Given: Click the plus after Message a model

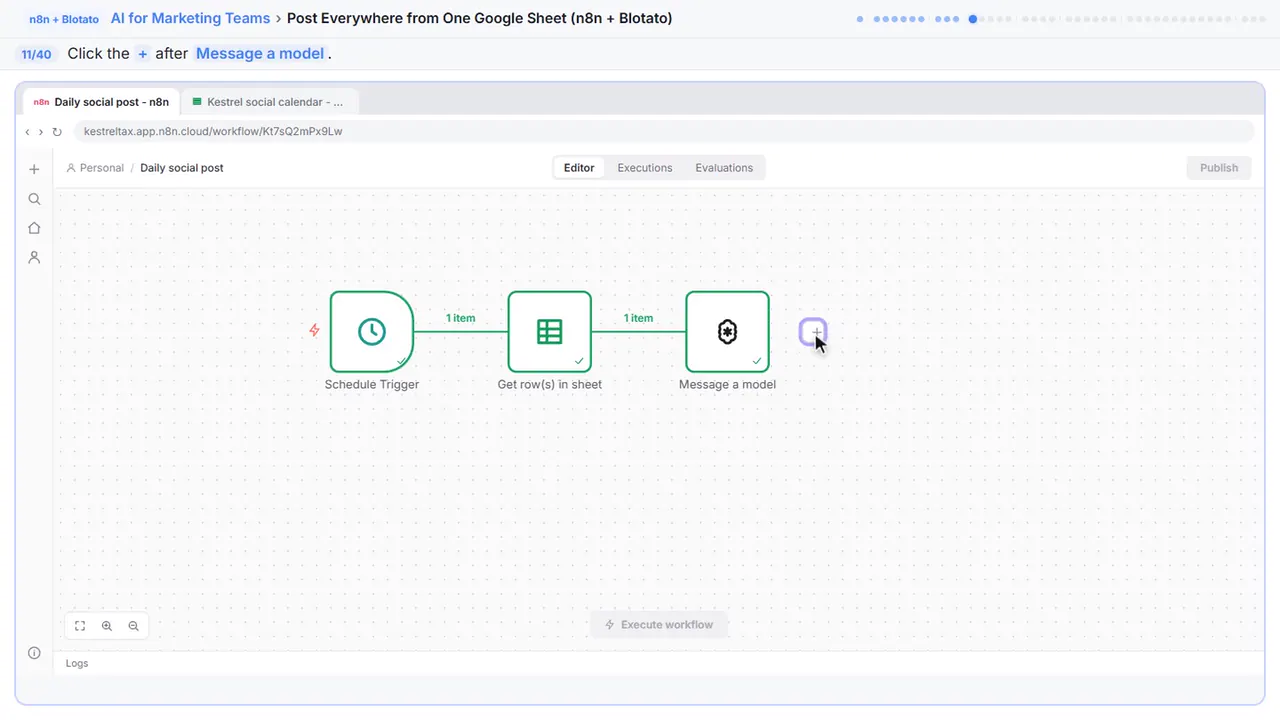Looking at the screenshot, I should click(x=813, y=332).
